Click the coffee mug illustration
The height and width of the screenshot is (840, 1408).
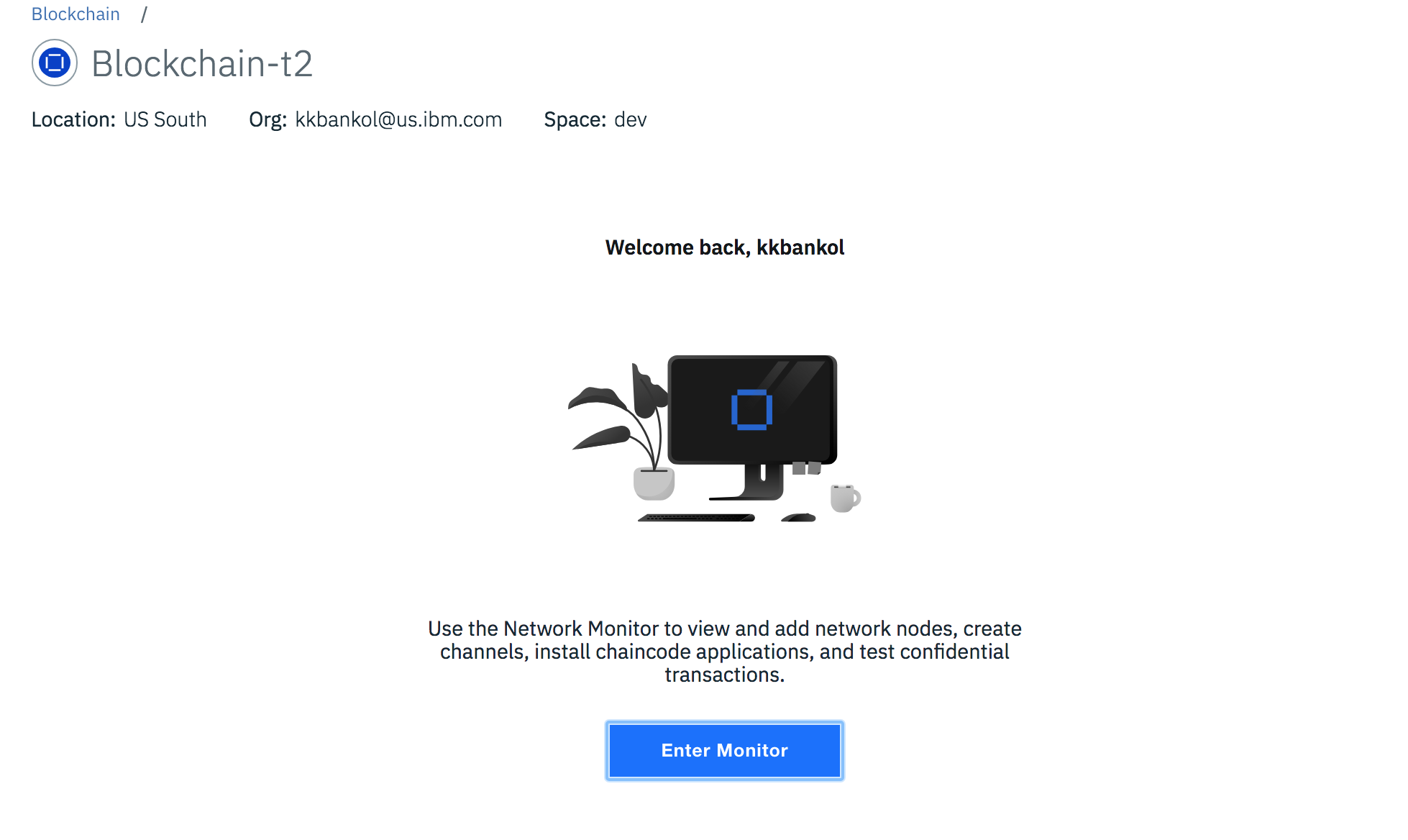click(x=845, y=498)
